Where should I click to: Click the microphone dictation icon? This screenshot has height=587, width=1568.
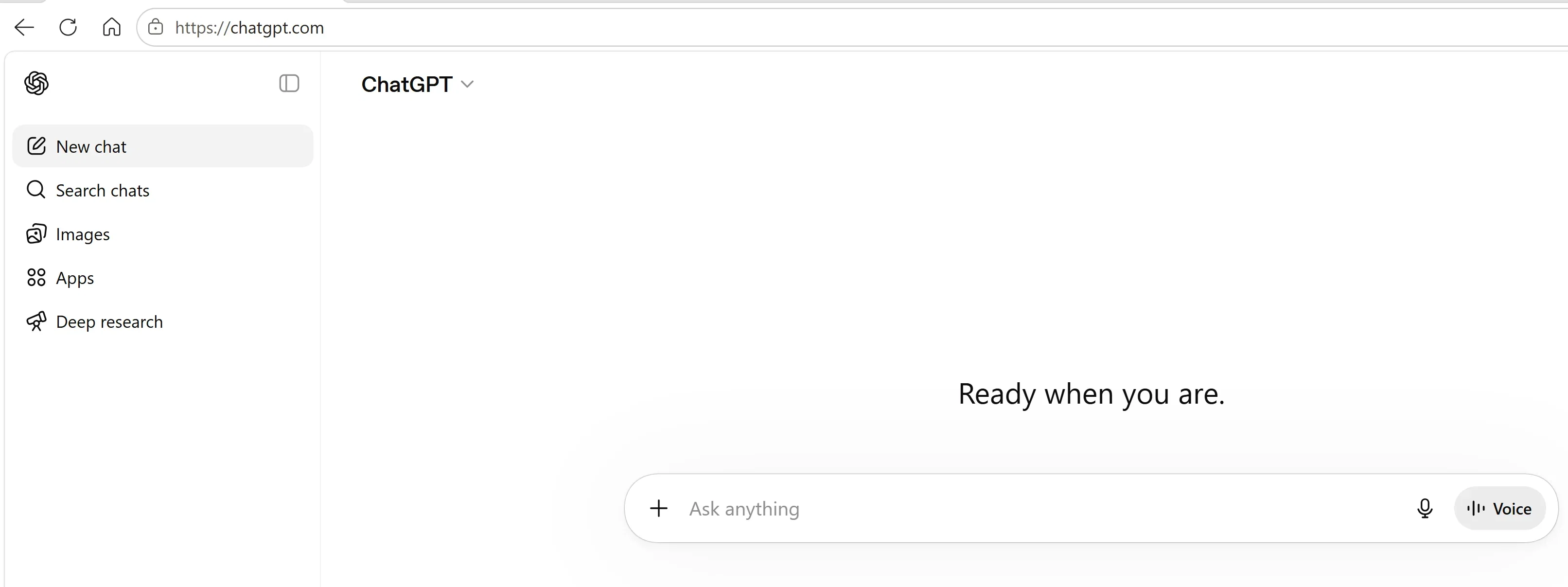[1425, 508]
